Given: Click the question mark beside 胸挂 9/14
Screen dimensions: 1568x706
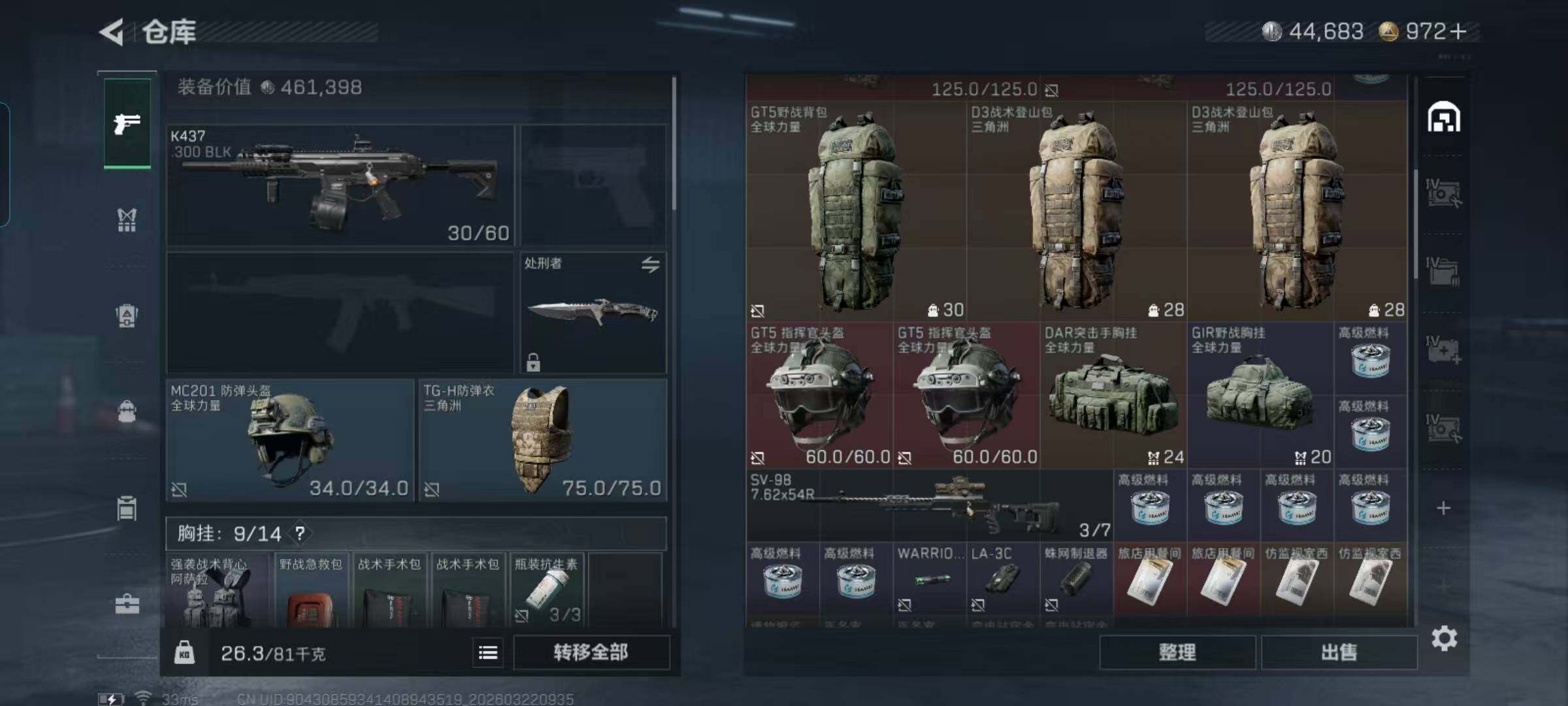Looking at the screenshot, I should click(300, 533).
